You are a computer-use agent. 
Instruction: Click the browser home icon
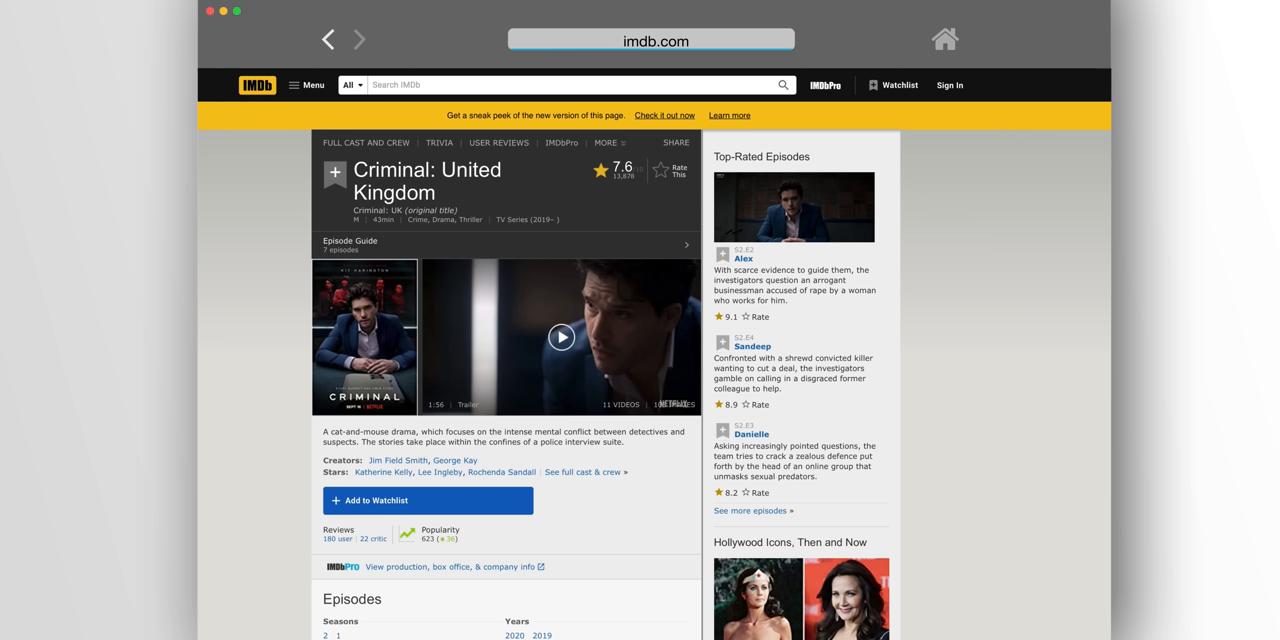pos(944,38)
